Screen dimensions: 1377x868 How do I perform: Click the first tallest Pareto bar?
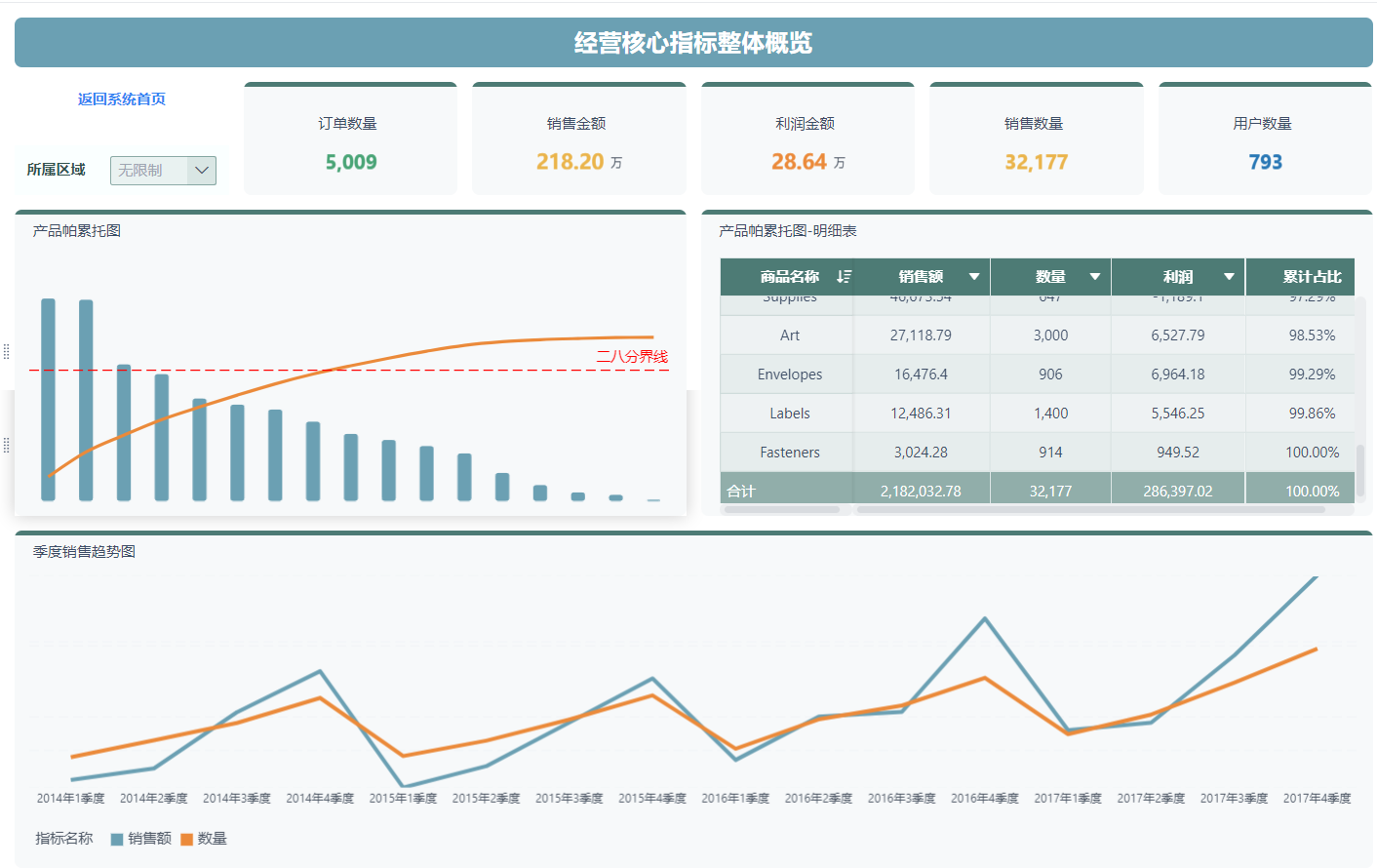pos(48,400)
